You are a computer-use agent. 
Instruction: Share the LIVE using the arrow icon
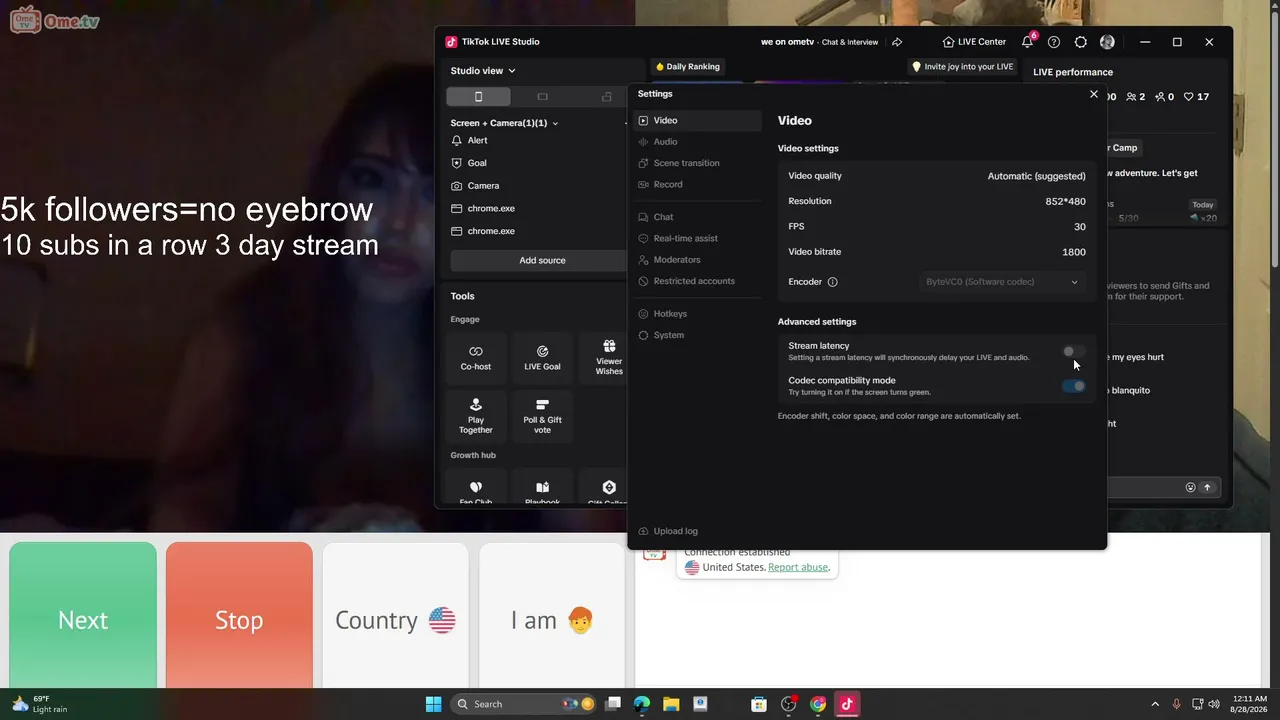pos(897,42)
